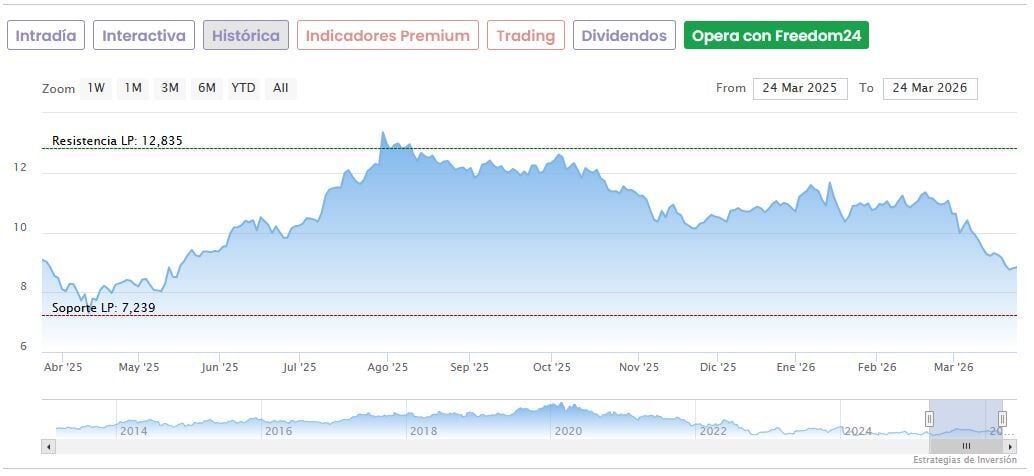Choose the YTD zoom option

[243, 88]
